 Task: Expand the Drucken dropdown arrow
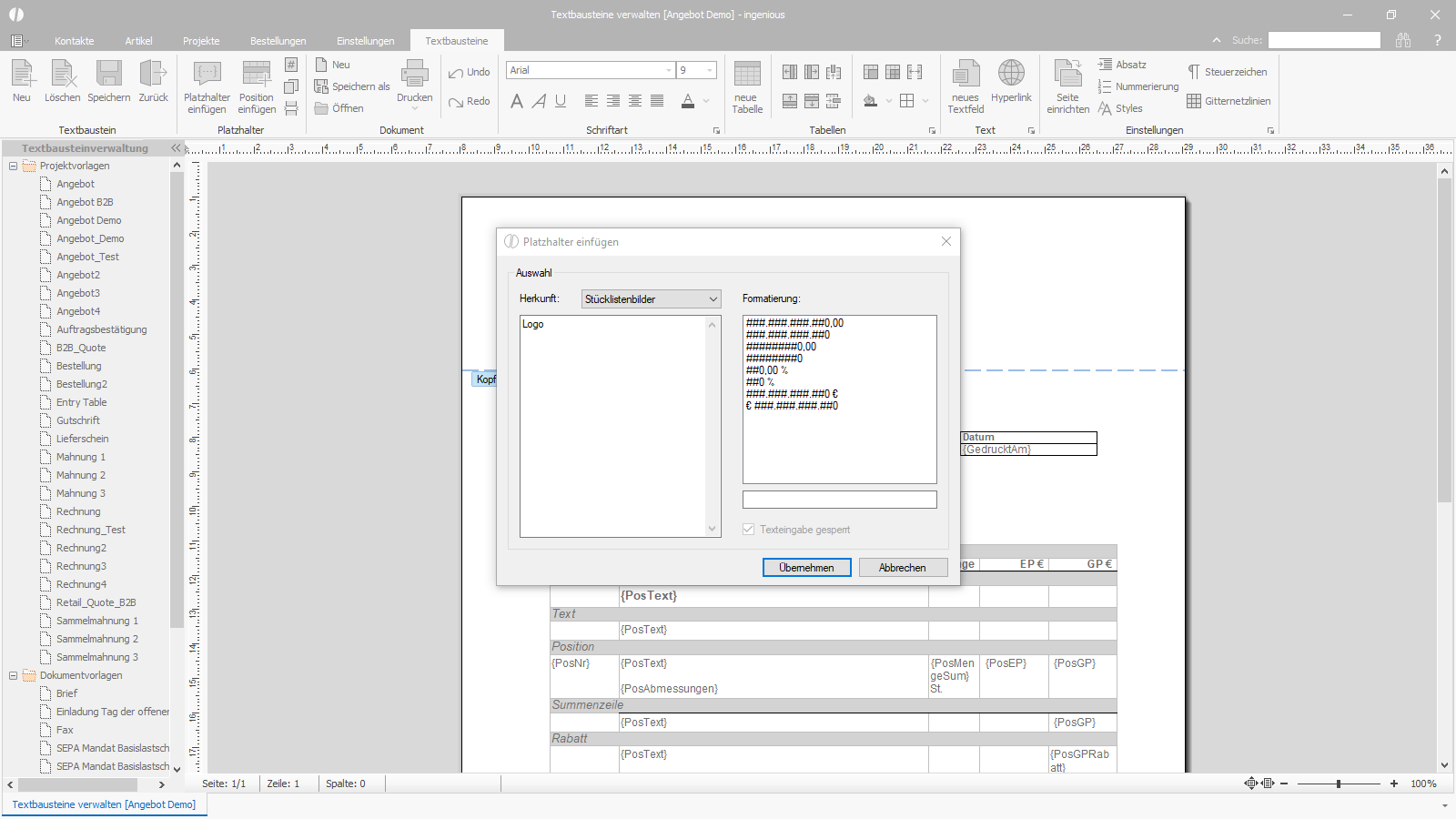[x=415, y=109]
